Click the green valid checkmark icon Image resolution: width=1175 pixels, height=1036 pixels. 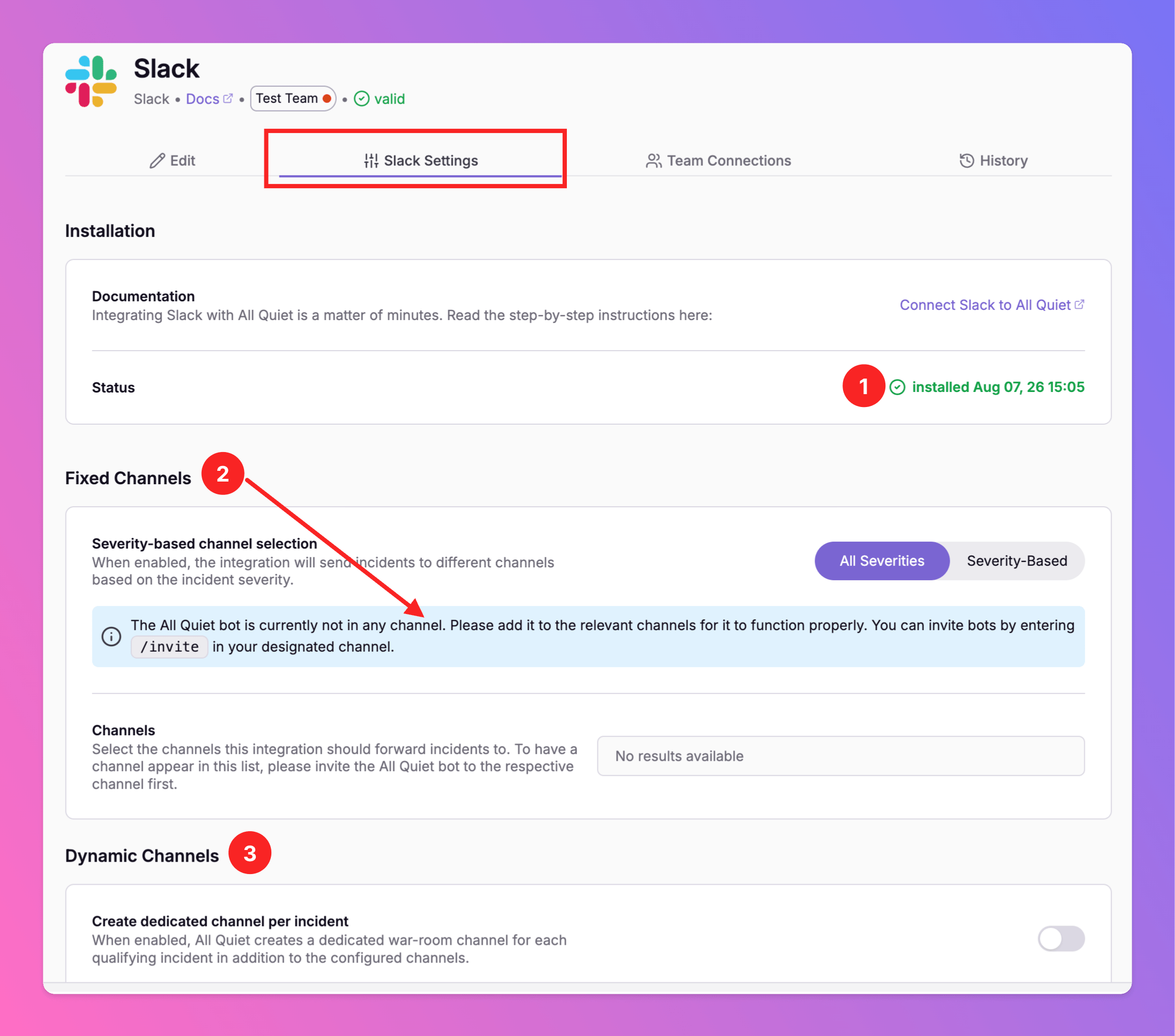[x=361, y=99]
